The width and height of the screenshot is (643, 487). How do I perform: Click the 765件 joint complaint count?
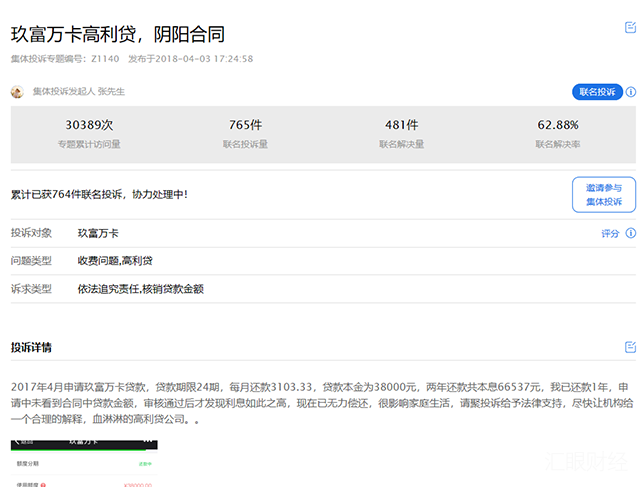[x=245, y=125]
